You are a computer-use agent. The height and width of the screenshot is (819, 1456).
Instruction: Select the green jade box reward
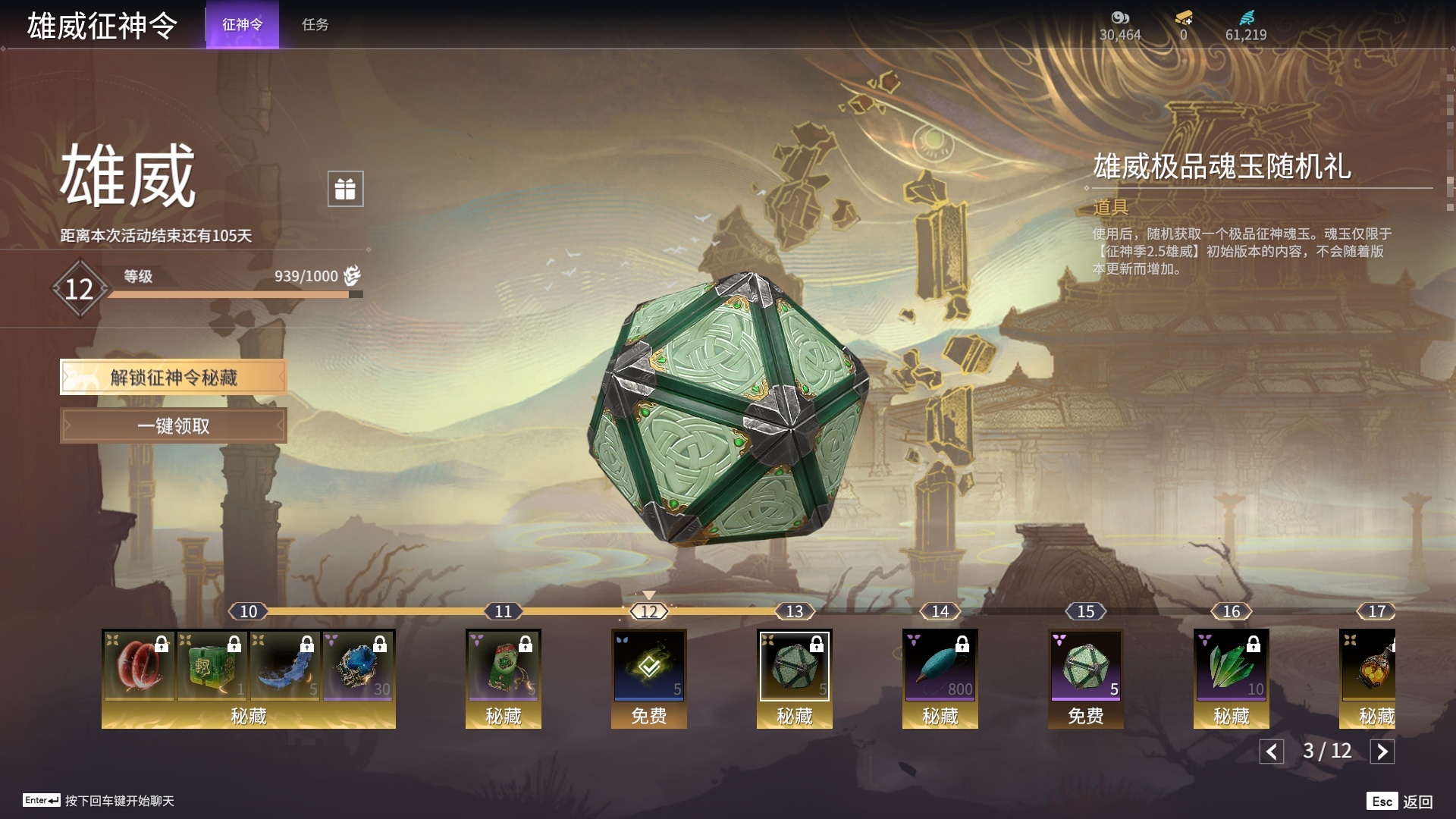(x=212, y=666)
